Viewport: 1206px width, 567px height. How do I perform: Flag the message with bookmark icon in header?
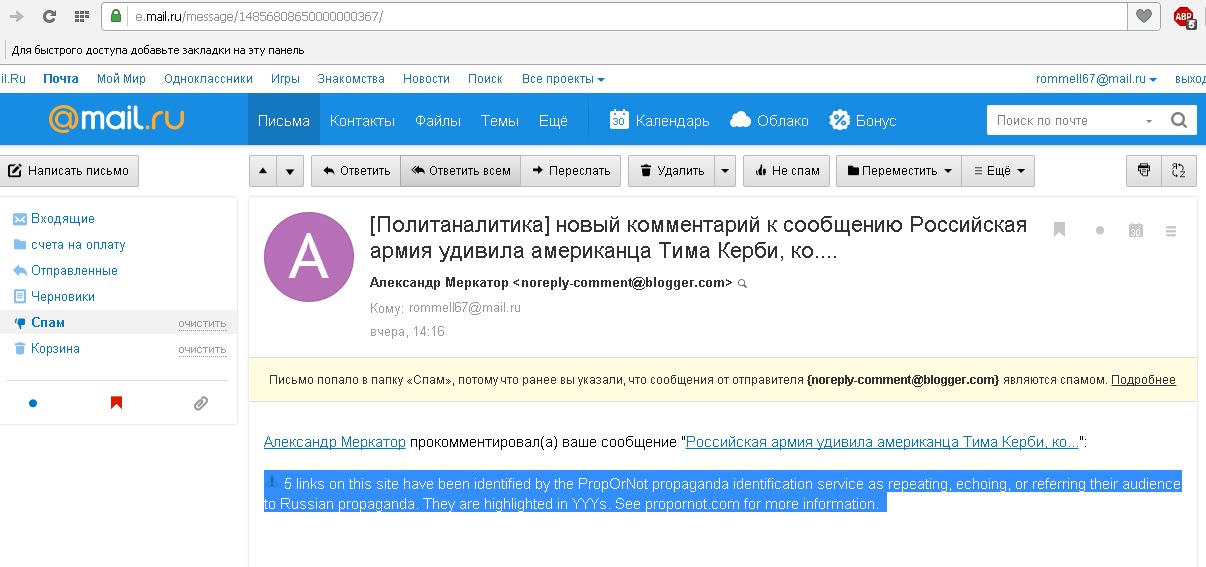1060,230
